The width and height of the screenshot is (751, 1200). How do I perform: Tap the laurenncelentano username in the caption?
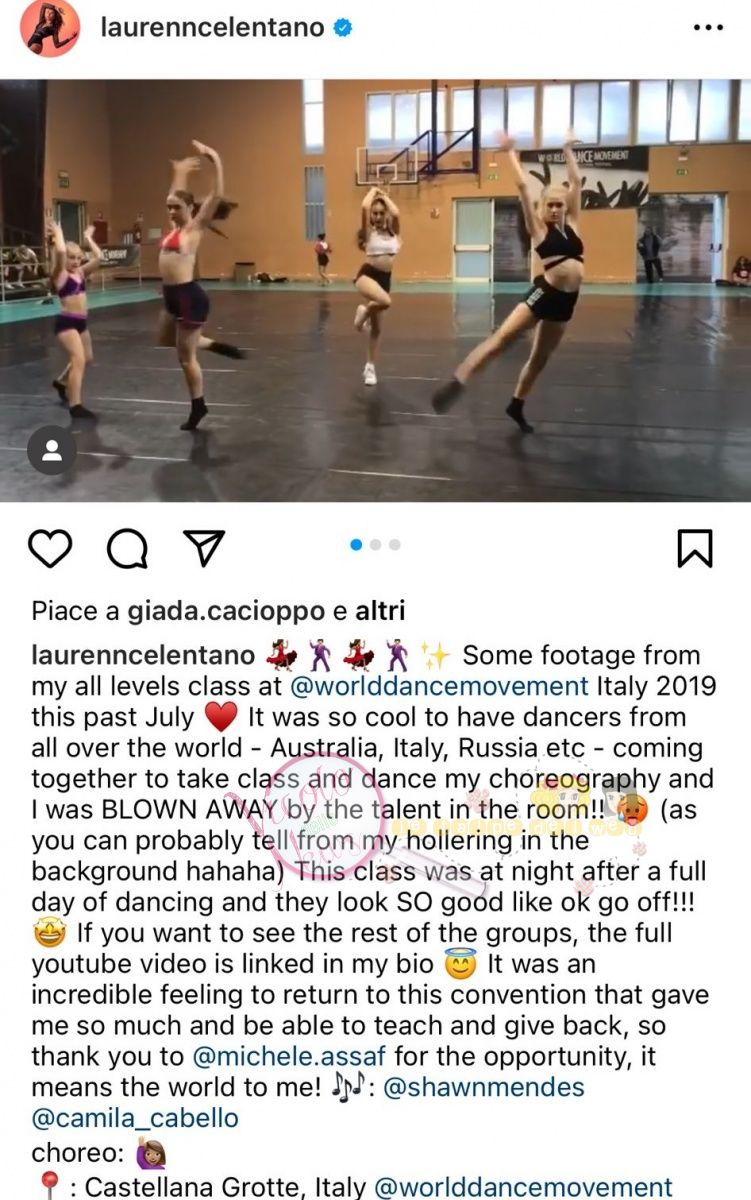click(143, 656)
